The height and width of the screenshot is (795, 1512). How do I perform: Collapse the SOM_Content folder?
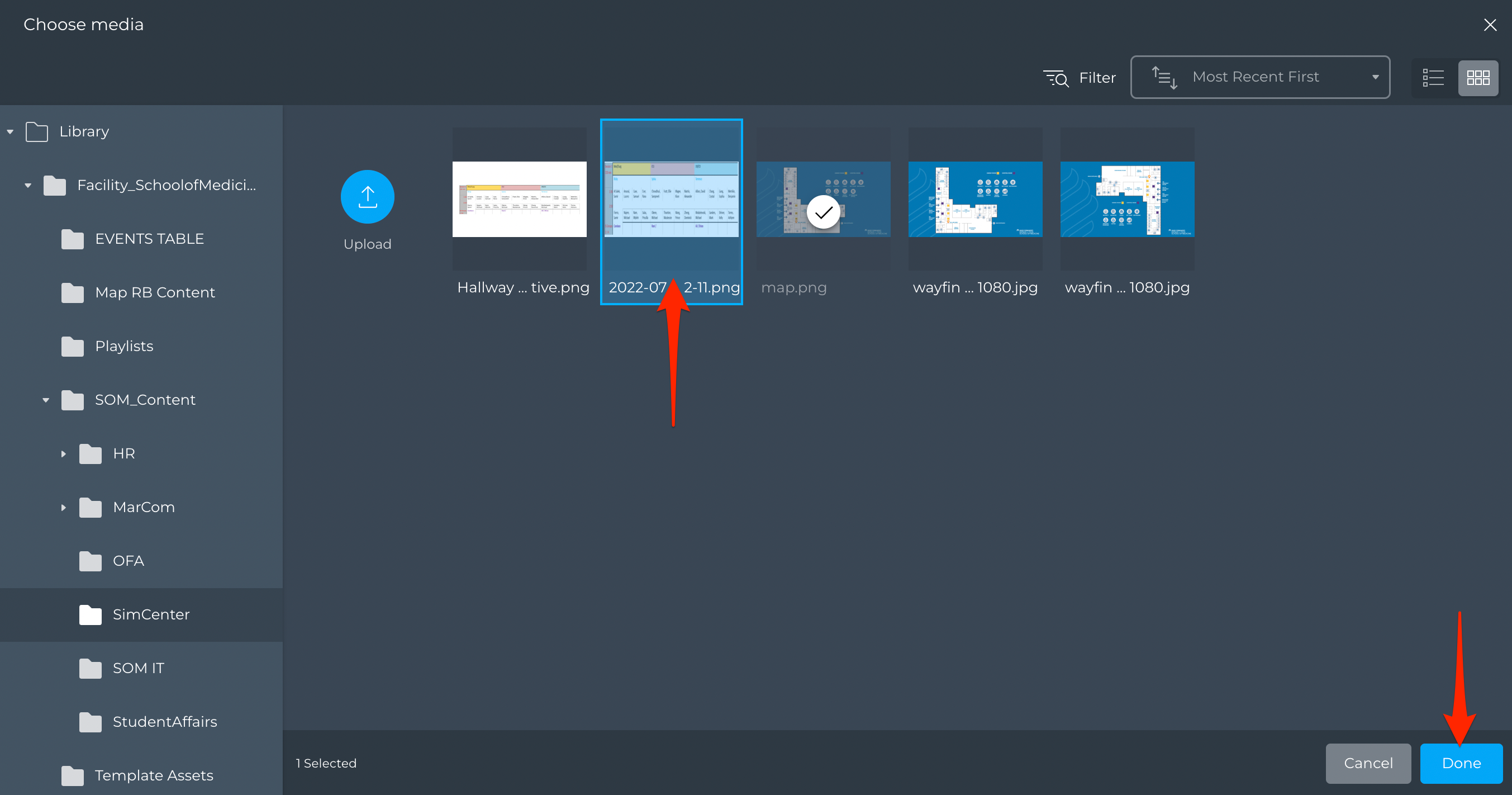[x=46, y=400]
